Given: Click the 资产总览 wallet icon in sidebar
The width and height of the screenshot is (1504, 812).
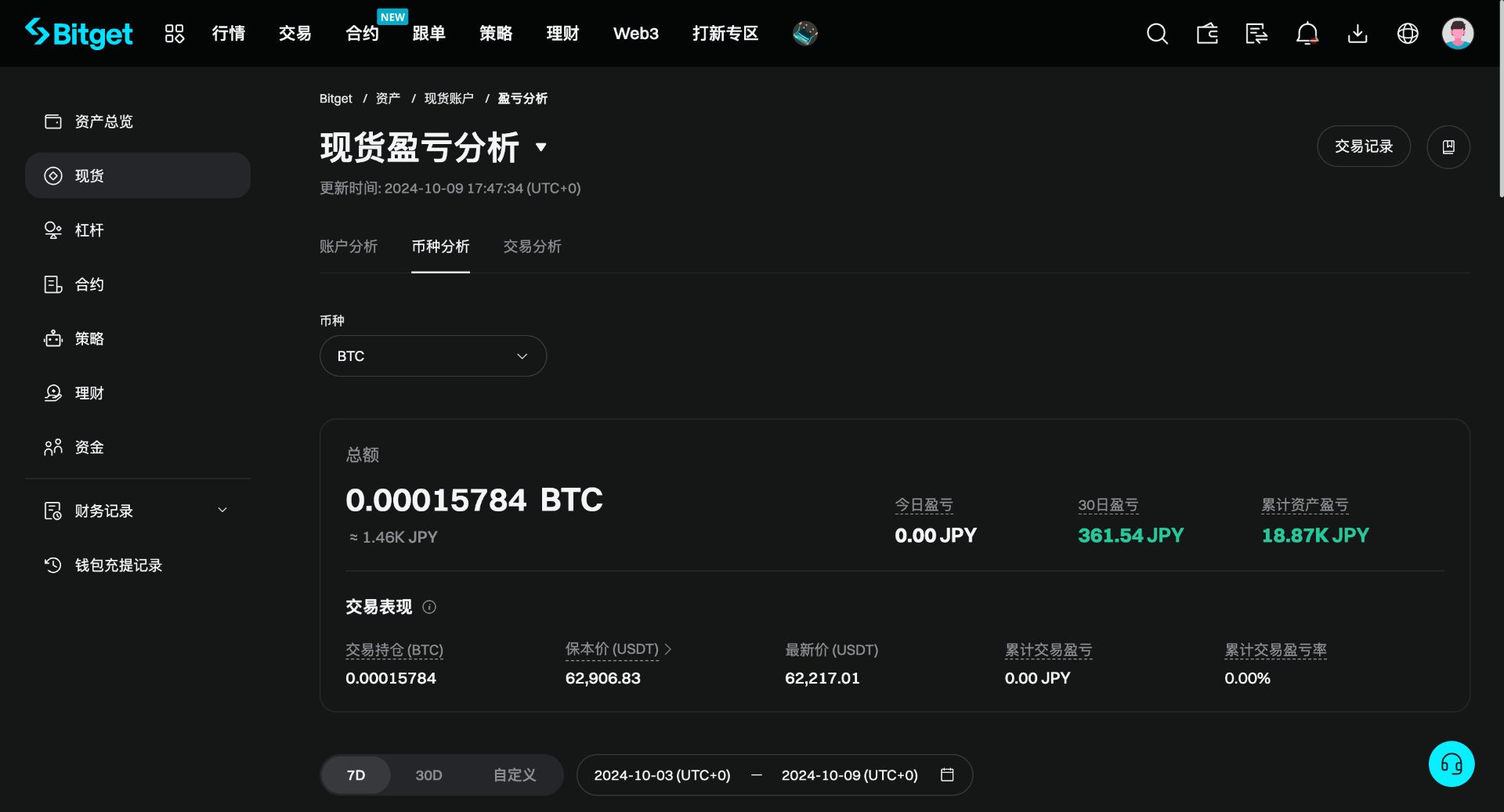Looking at the screenshot, I should [53, 121].
